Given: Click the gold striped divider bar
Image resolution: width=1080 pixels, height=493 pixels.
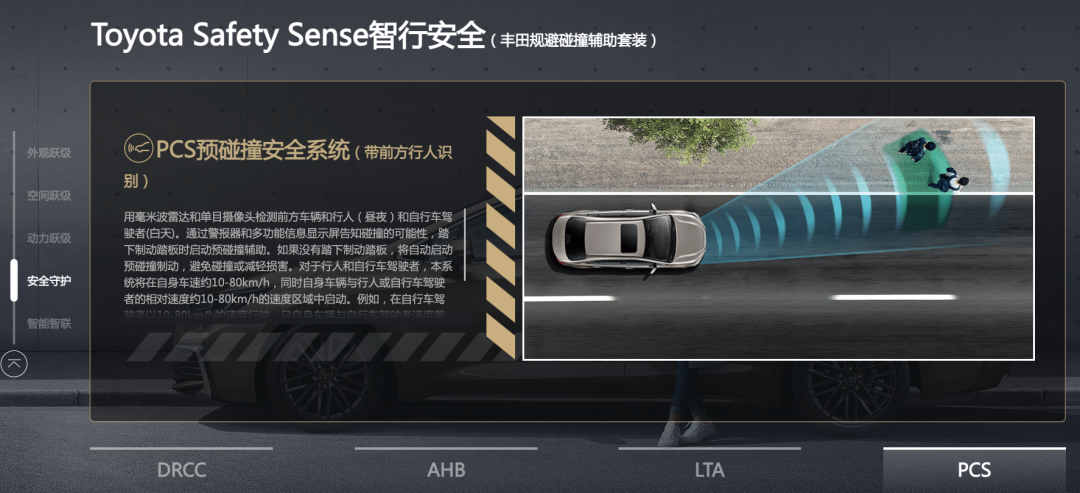Looking at the screenshot, I should [501, 238].
